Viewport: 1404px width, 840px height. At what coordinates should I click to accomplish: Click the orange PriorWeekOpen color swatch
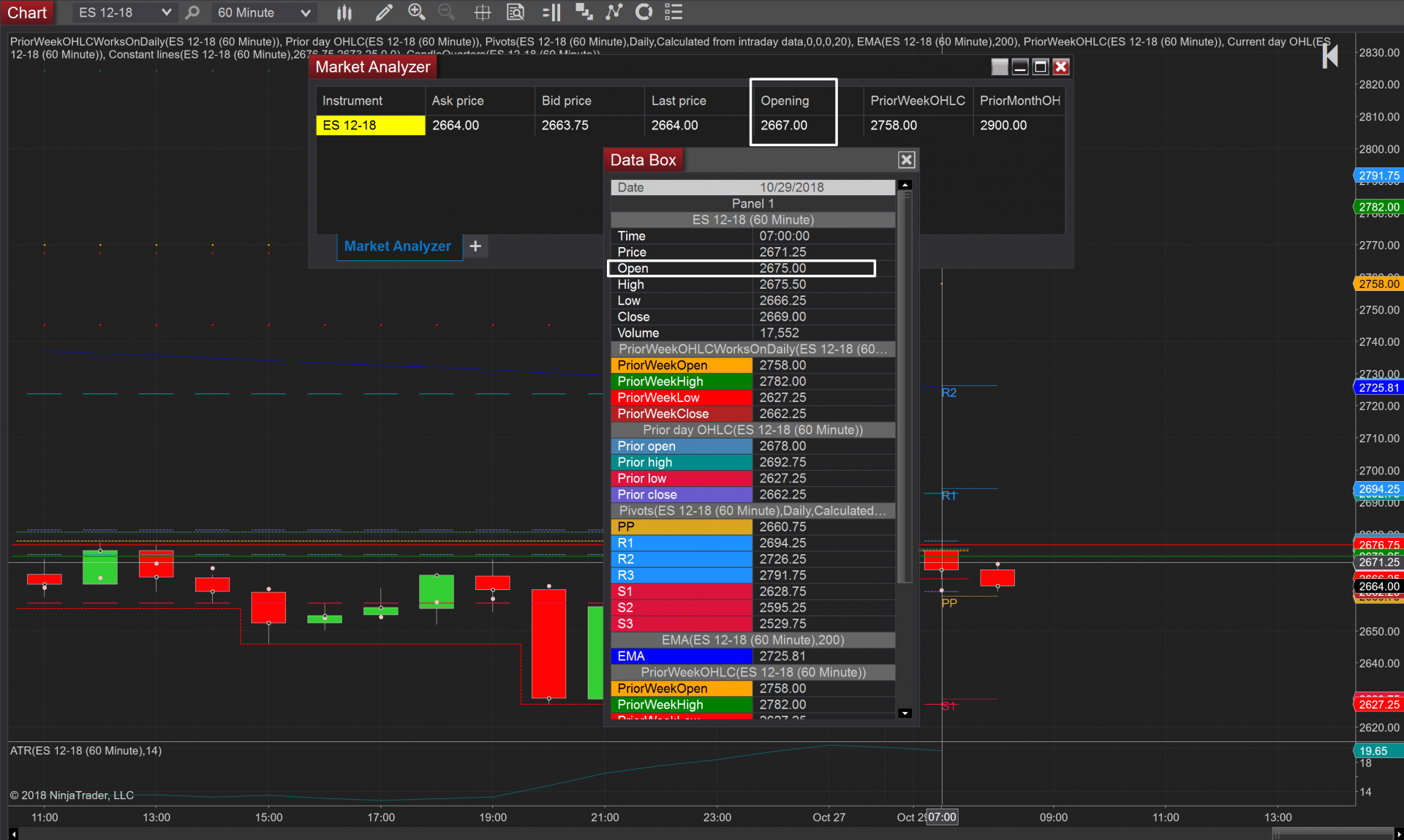(x=681, y=366)
